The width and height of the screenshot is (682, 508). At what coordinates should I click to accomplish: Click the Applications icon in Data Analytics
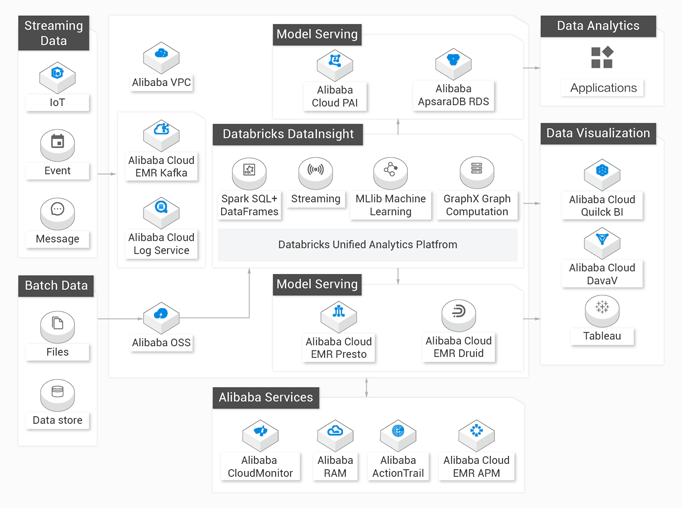[x=602, y=57]
